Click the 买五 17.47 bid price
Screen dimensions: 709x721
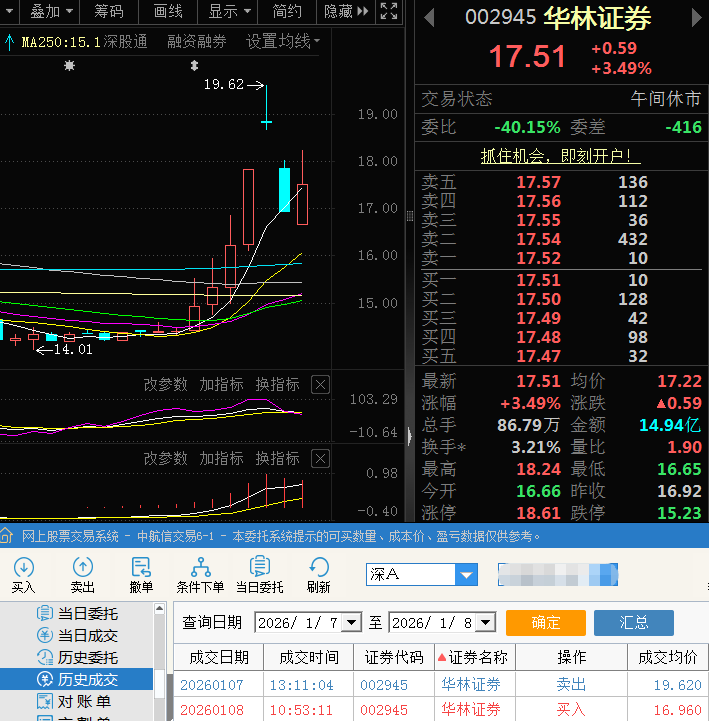(x=538, y=356)
